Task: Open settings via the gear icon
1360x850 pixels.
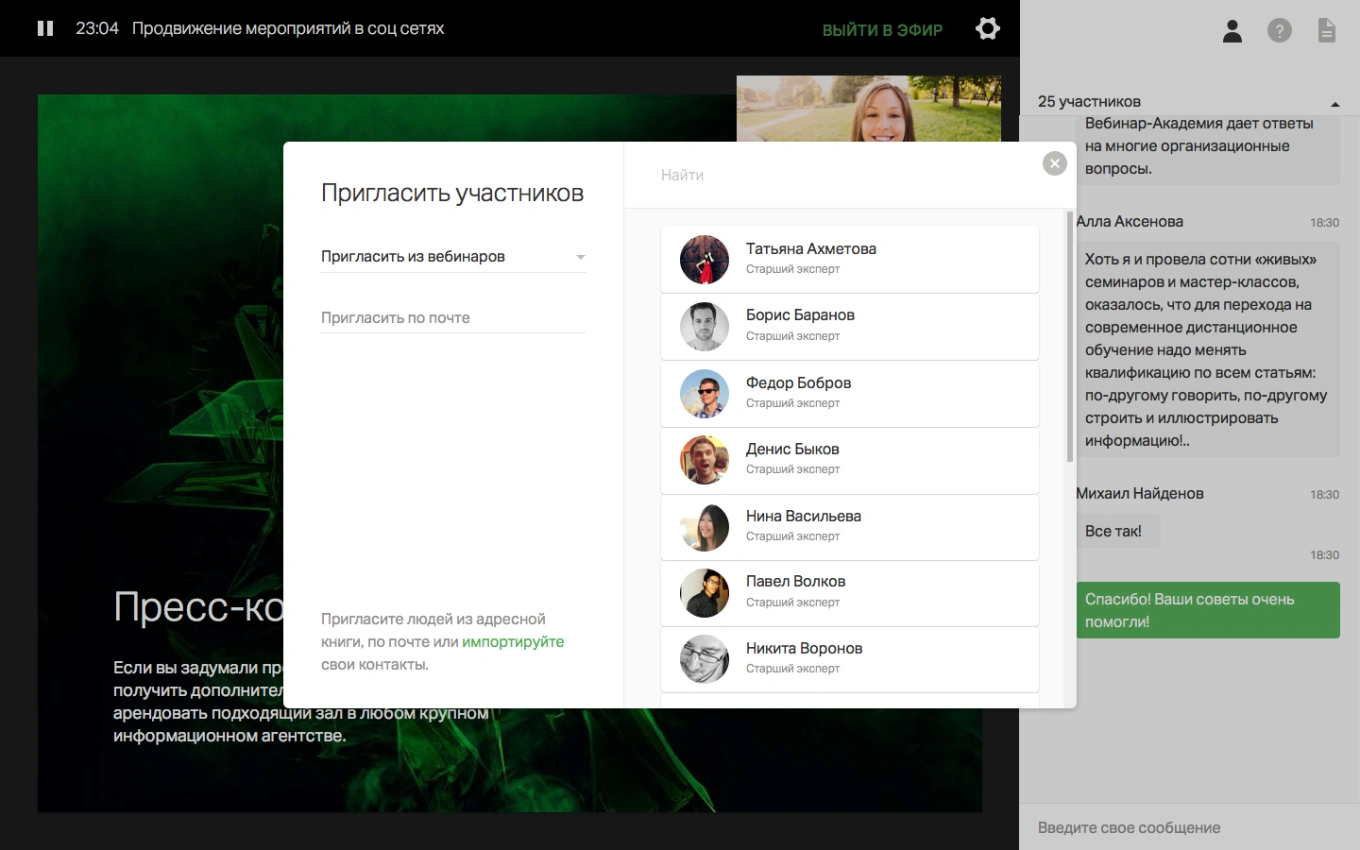Action: tap(987, 28)
